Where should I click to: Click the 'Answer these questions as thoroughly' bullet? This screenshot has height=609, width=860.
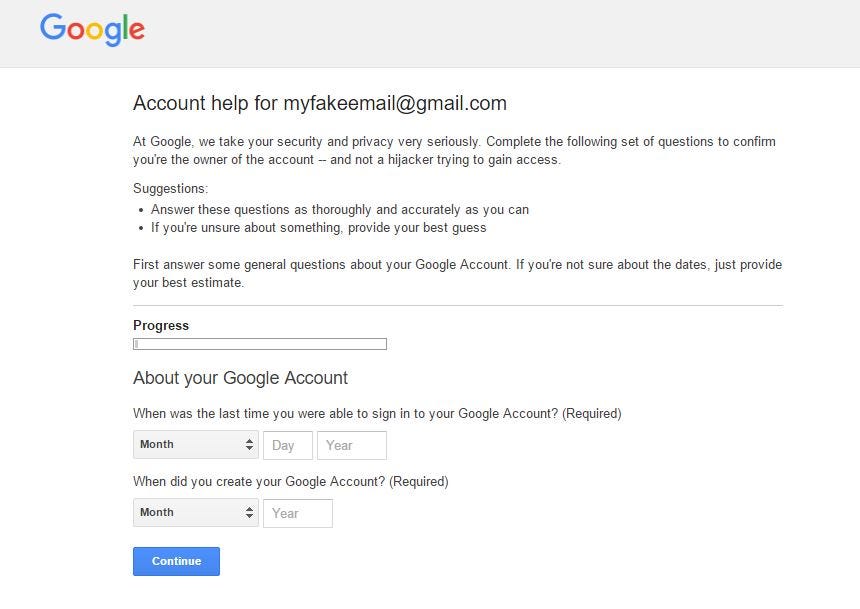340,209
